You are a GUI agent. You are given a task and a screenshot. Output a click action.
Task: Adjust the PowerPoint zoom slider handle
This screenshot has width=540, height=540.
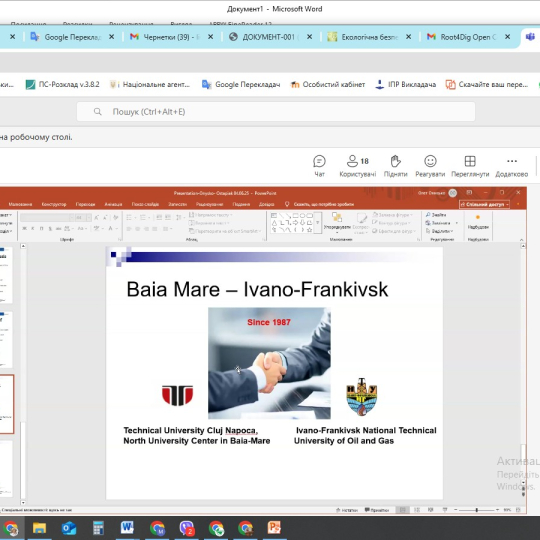pyautogui.click(x=477, y=510)
